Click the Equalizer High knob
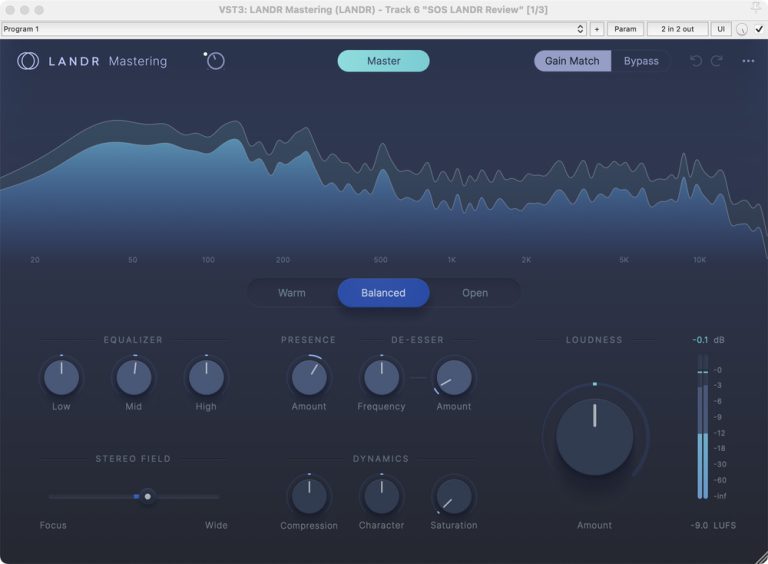 click(x=206, y=377)
